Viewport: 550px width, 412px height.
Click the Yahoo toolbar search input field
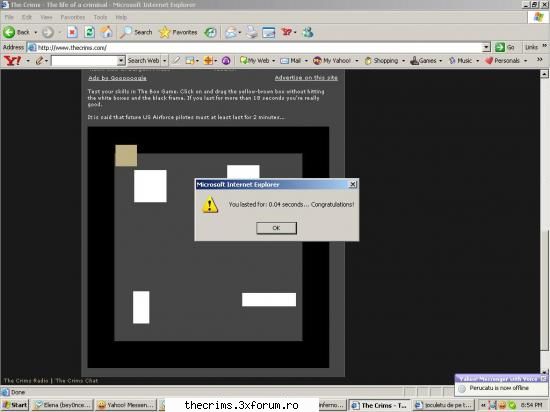point(85,61)
